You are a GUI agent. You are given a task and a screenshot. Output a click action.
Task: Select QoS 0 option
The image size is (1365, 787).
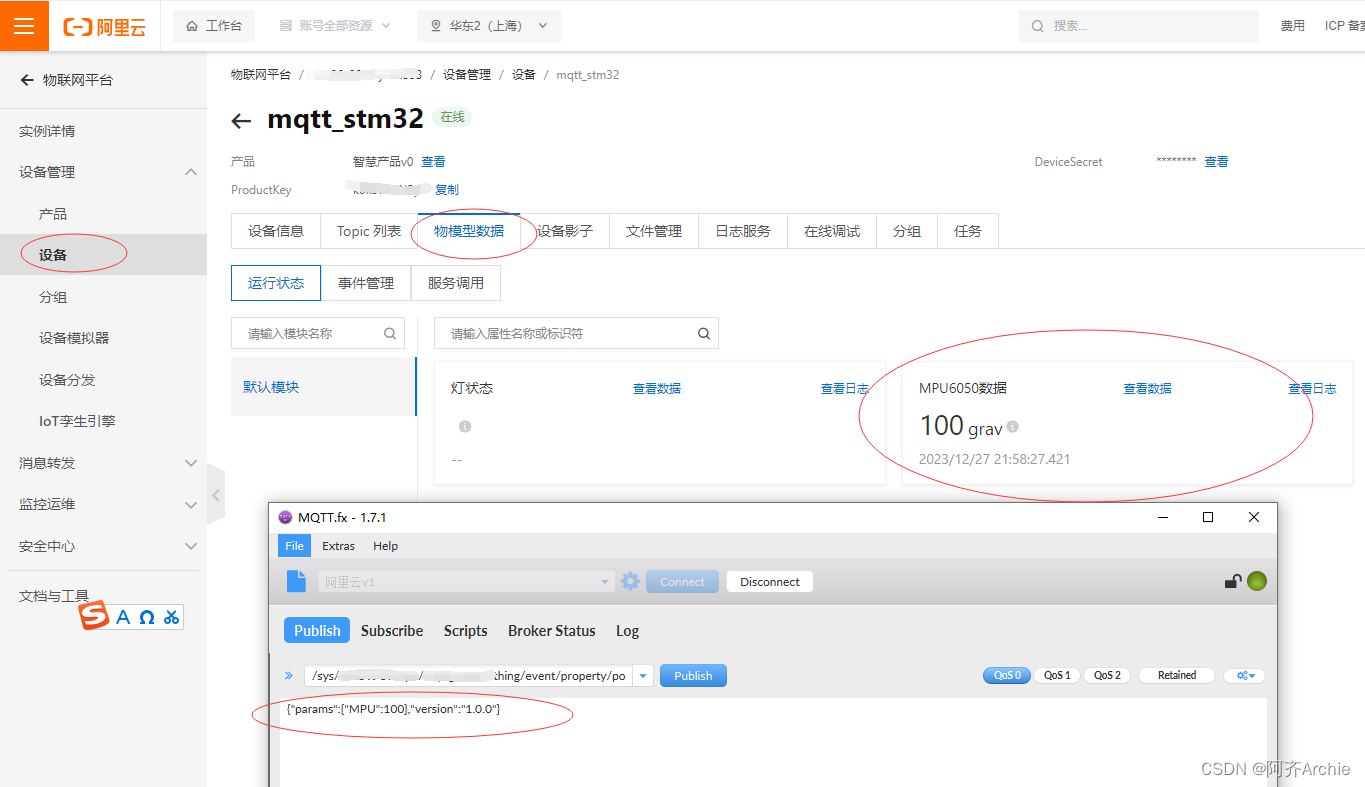pos(1007,676)
